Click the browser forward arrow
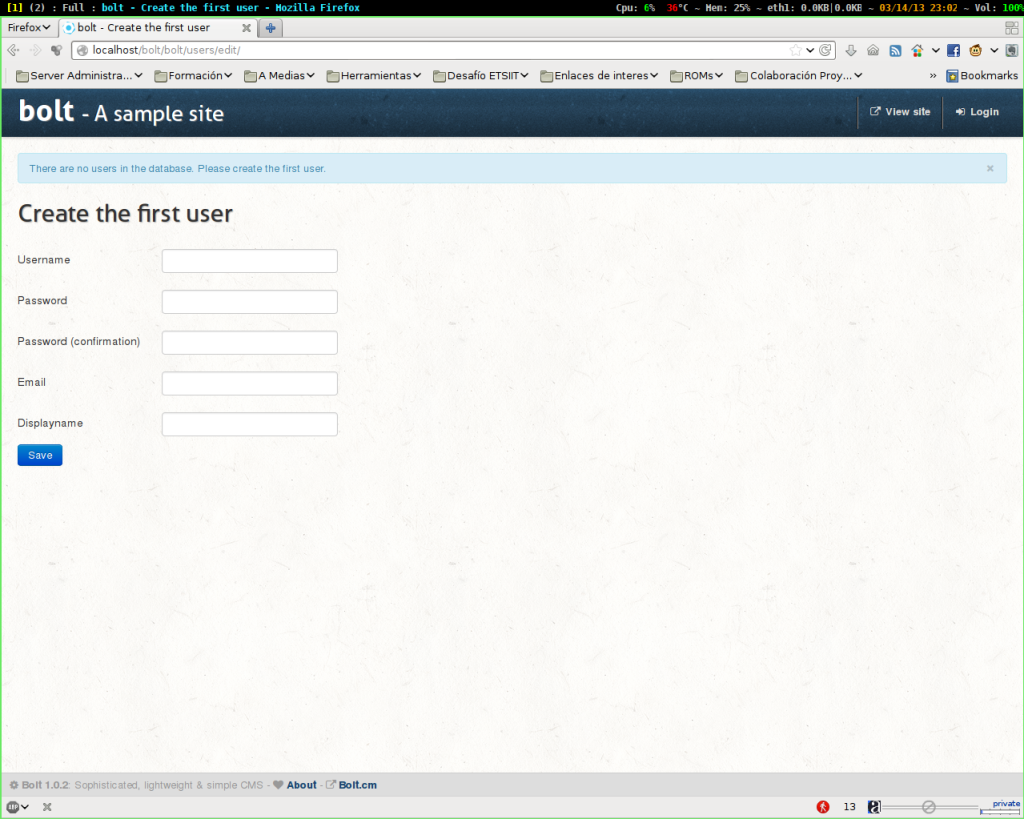 tap(35, 50)
